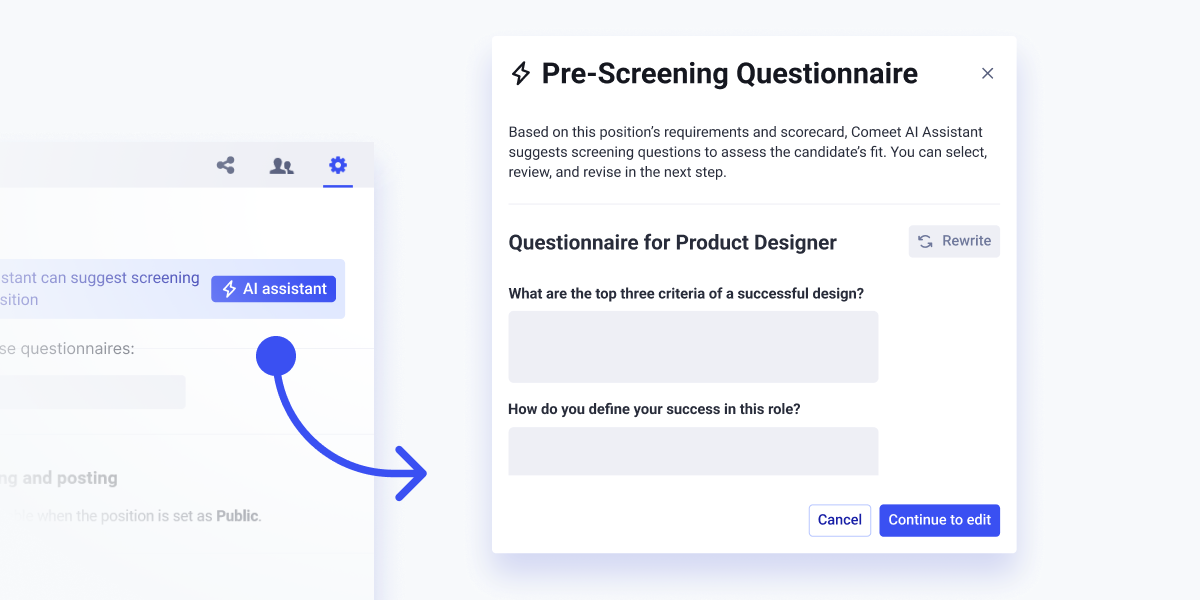
Task: Click the blue dot cursor indicator
Action: pyautogui.click(x=276, y=354)
